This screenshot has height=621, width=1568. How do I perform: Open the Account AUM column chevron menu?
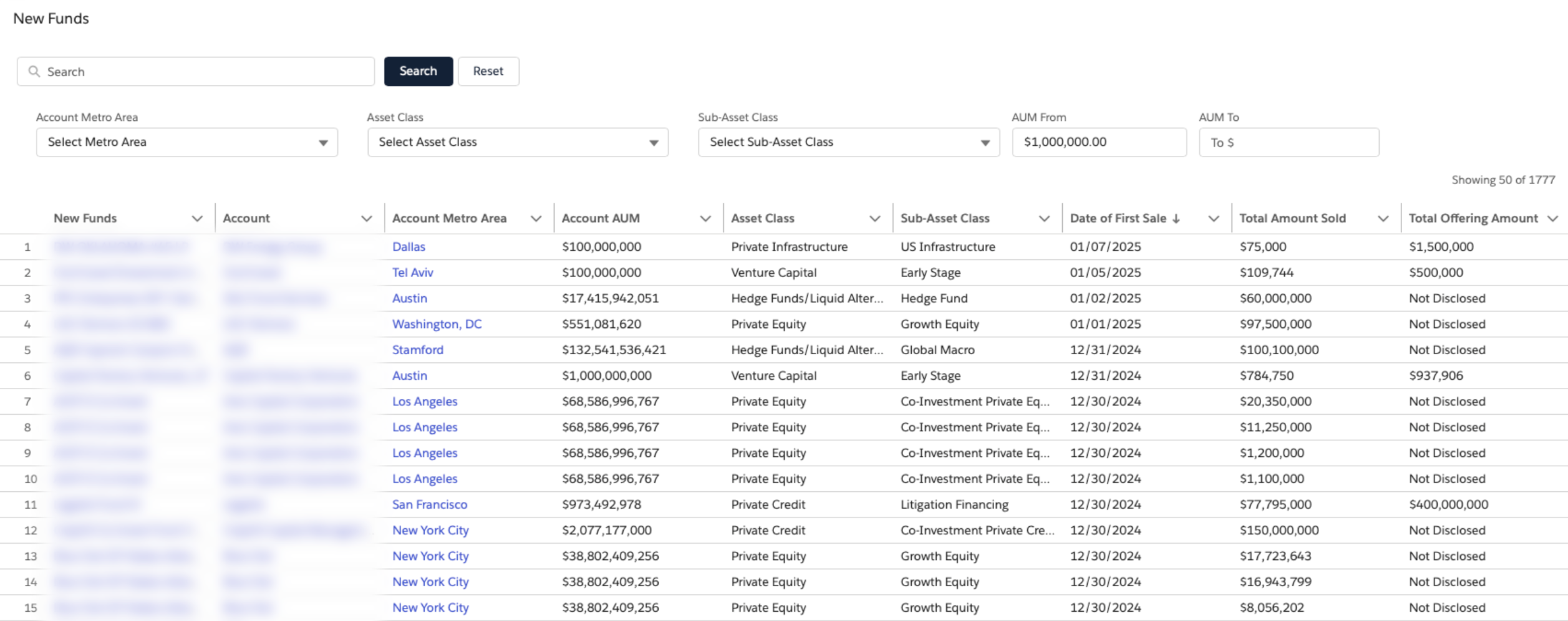705,219
